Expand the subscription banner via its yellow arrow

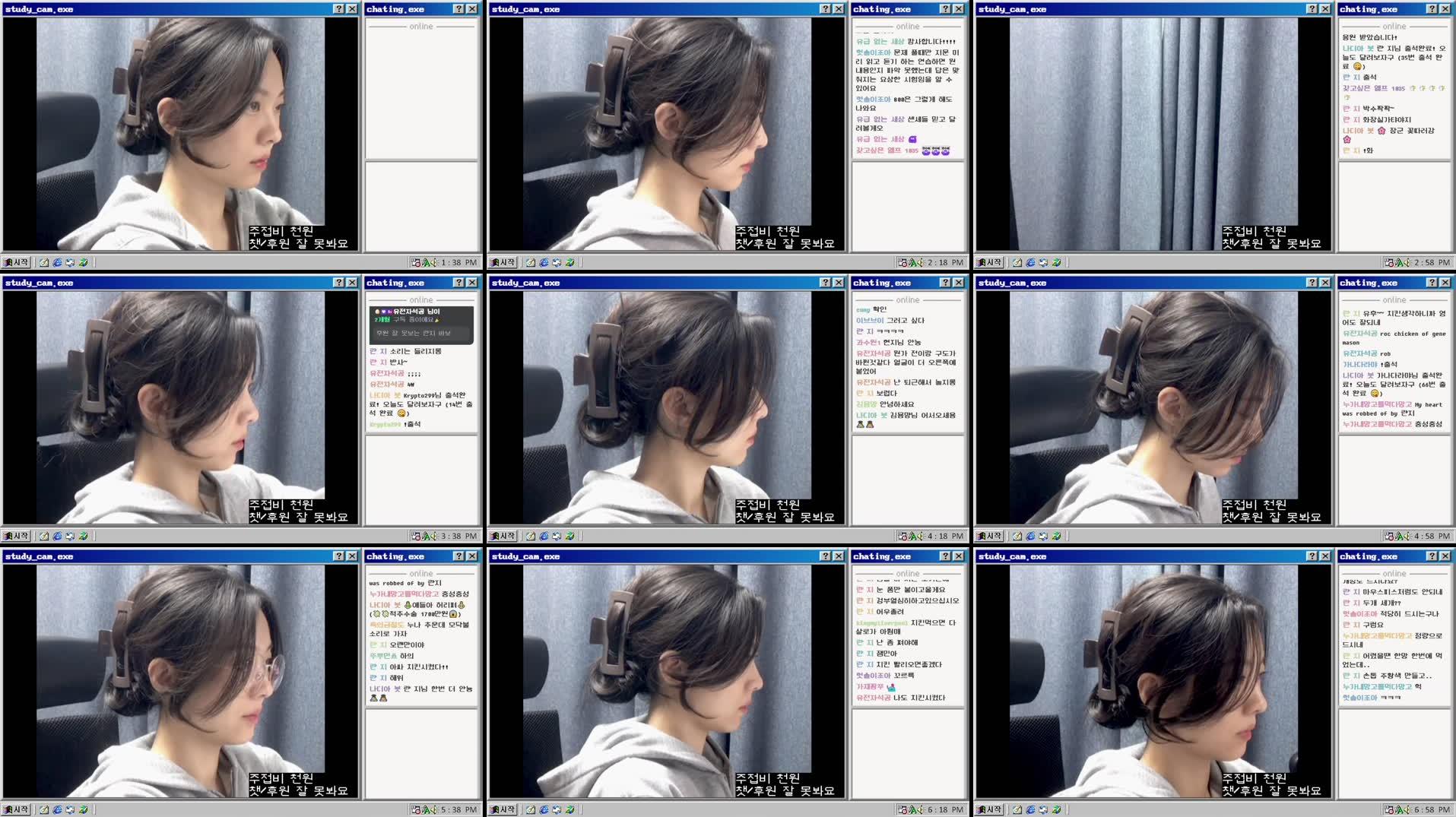[438, 320]
